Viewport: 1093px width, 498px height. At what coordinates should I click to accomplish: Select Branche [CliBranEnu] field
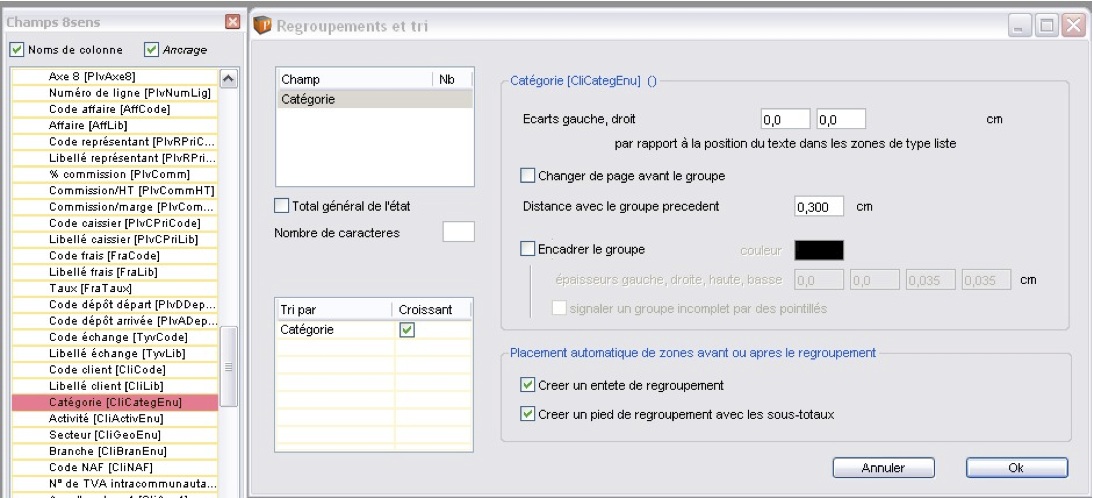click(x=115, y=451)
